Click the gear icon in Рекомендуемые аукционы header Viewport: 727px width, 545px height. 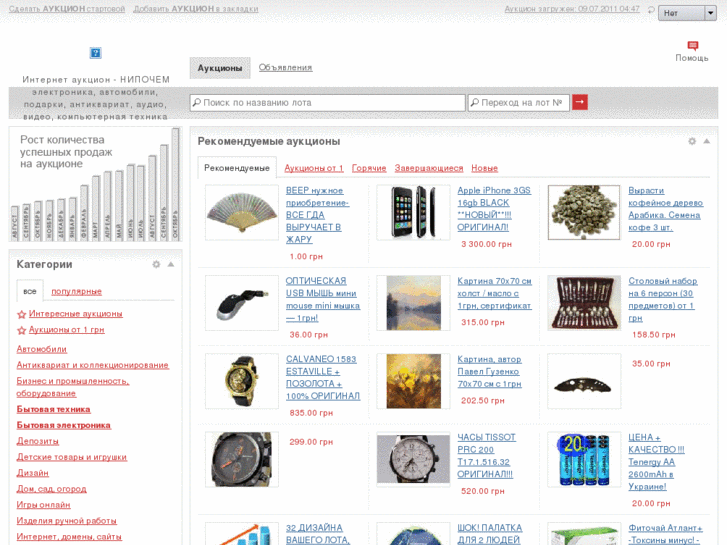coord(692,141)
